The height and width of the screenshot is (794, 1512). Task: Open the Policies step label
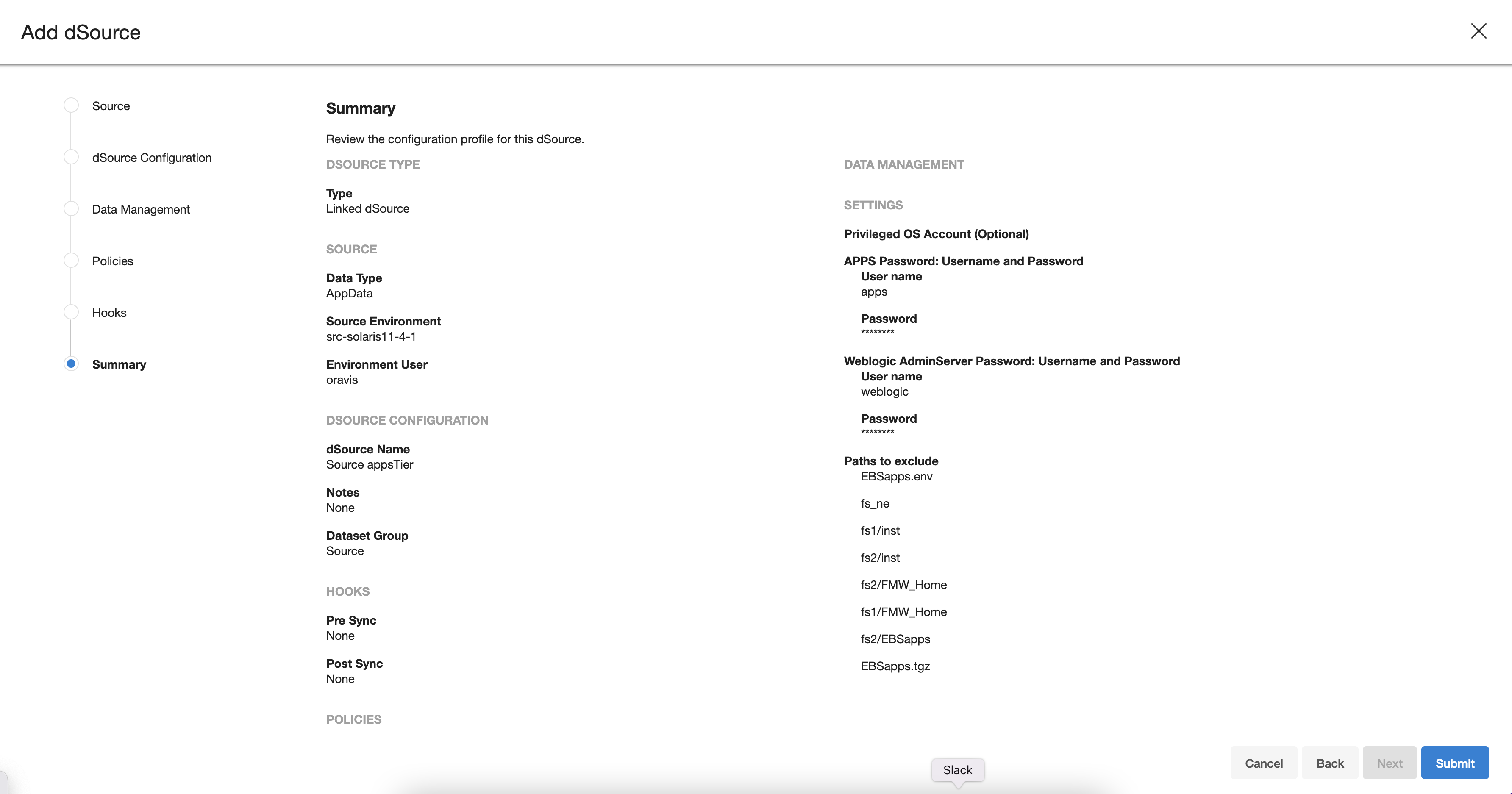[x=113, y=261]
